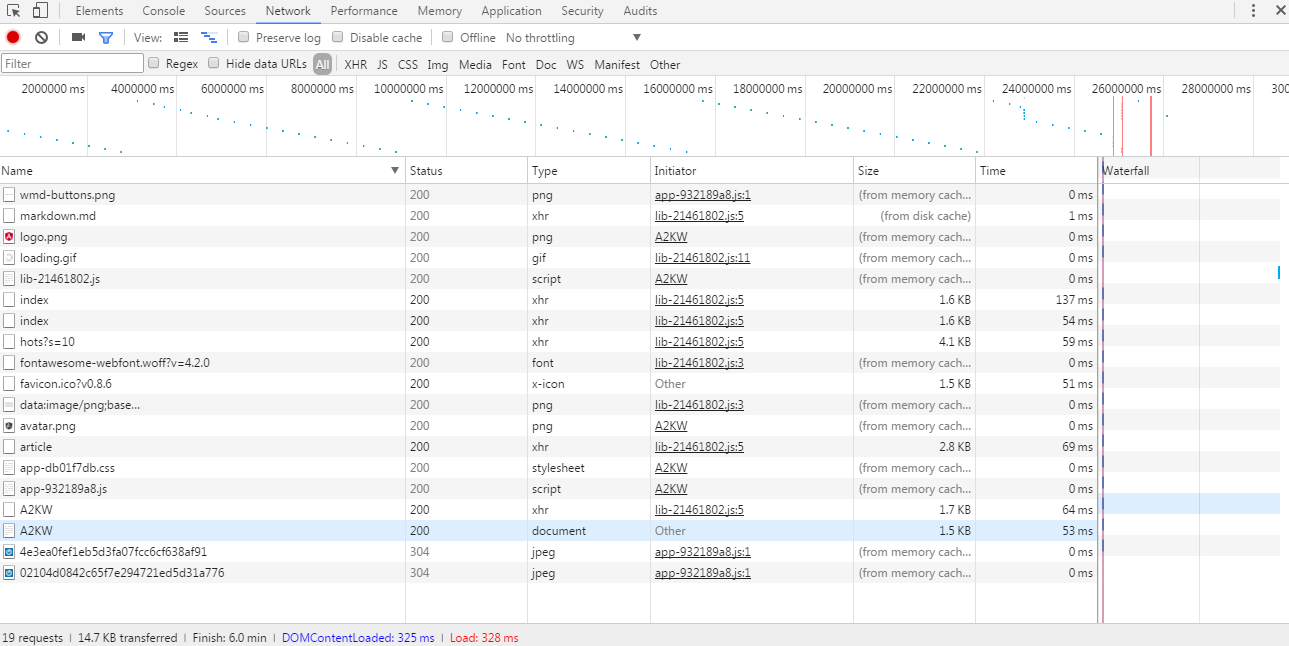Open lib-21461802.js:11 initiator link
Screen dimensions: 1289x646
click(703, 258)
